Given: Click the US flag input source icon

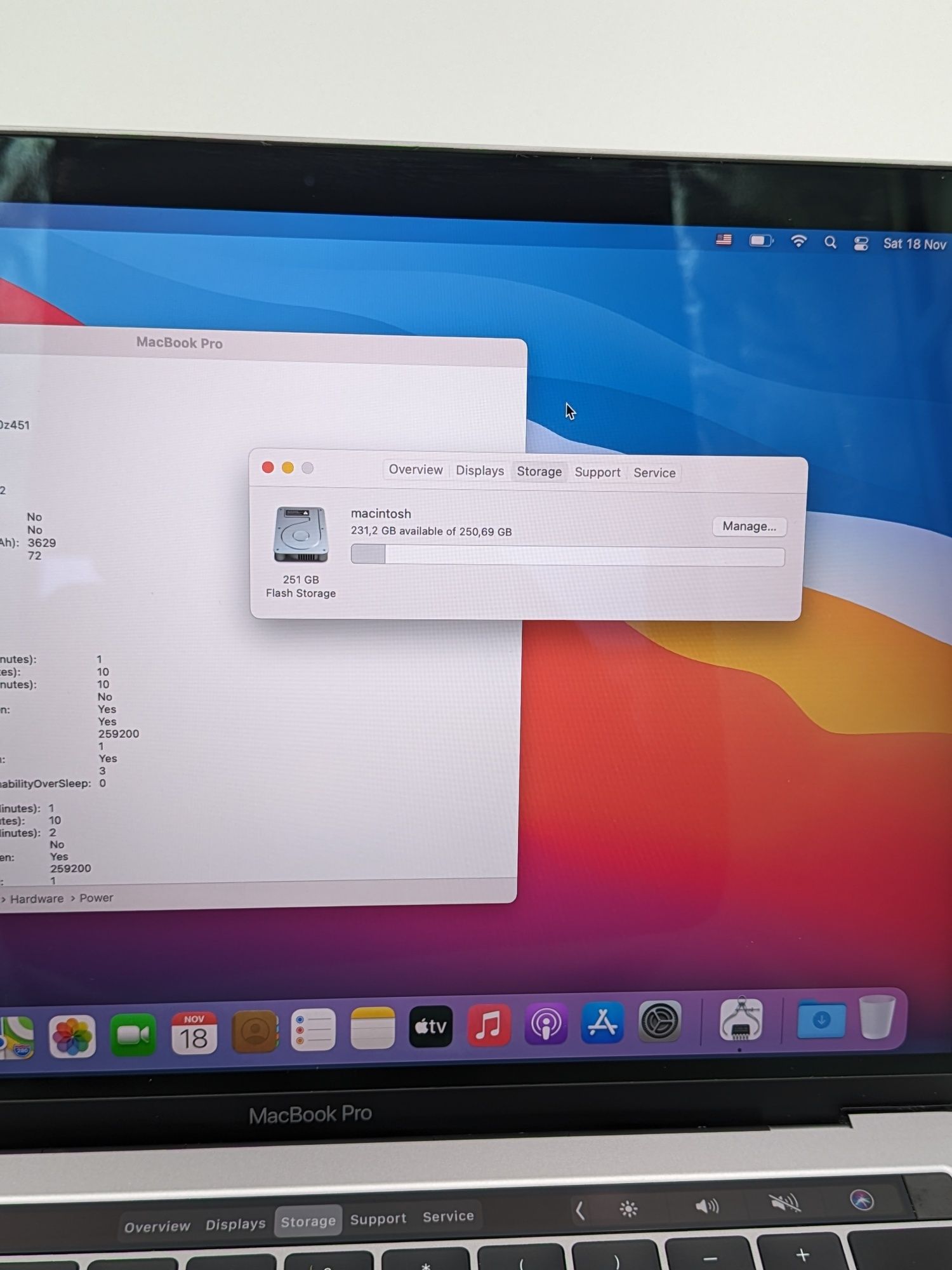Looking at the screenshot, I should (724, 239).
